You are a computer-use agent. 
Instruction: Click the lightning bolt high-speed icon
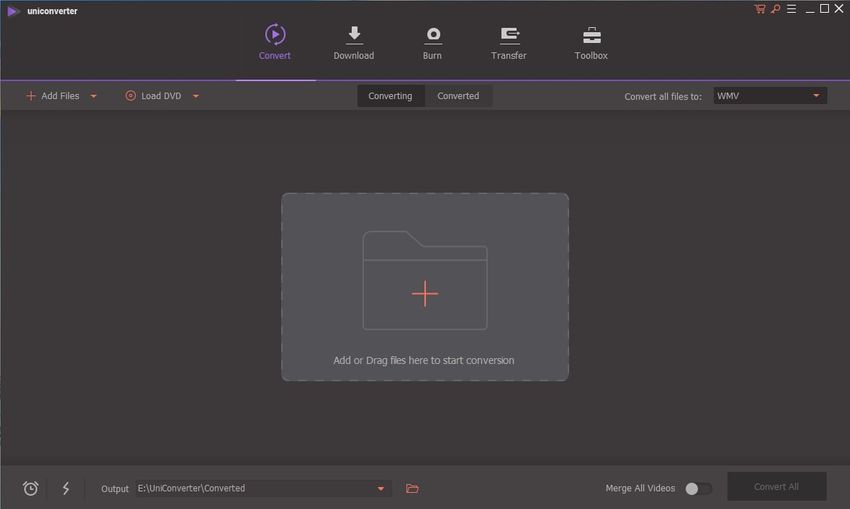(x=66, y=488)
